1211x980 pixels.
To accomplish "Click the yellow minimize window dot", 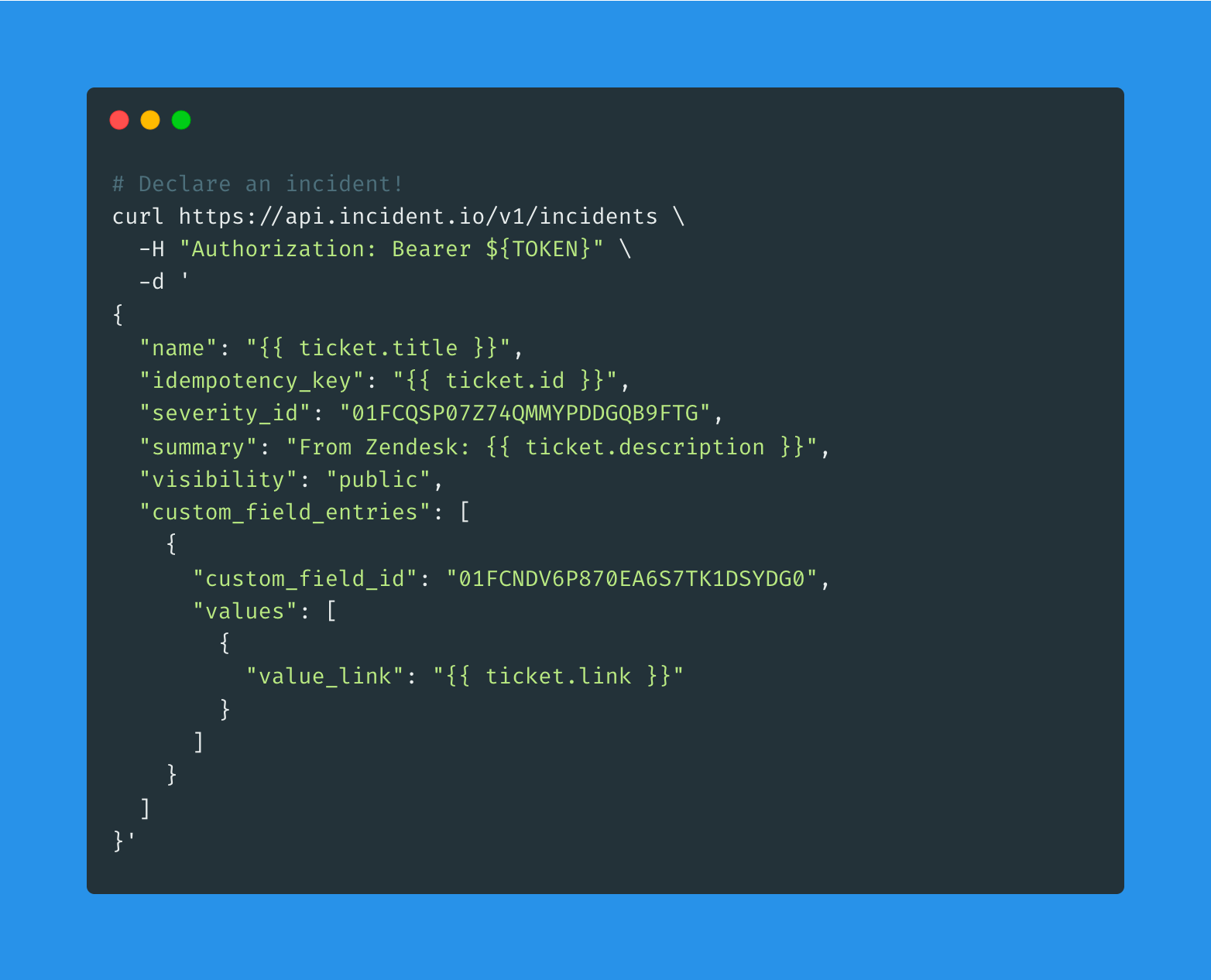I will pos(150,120).
